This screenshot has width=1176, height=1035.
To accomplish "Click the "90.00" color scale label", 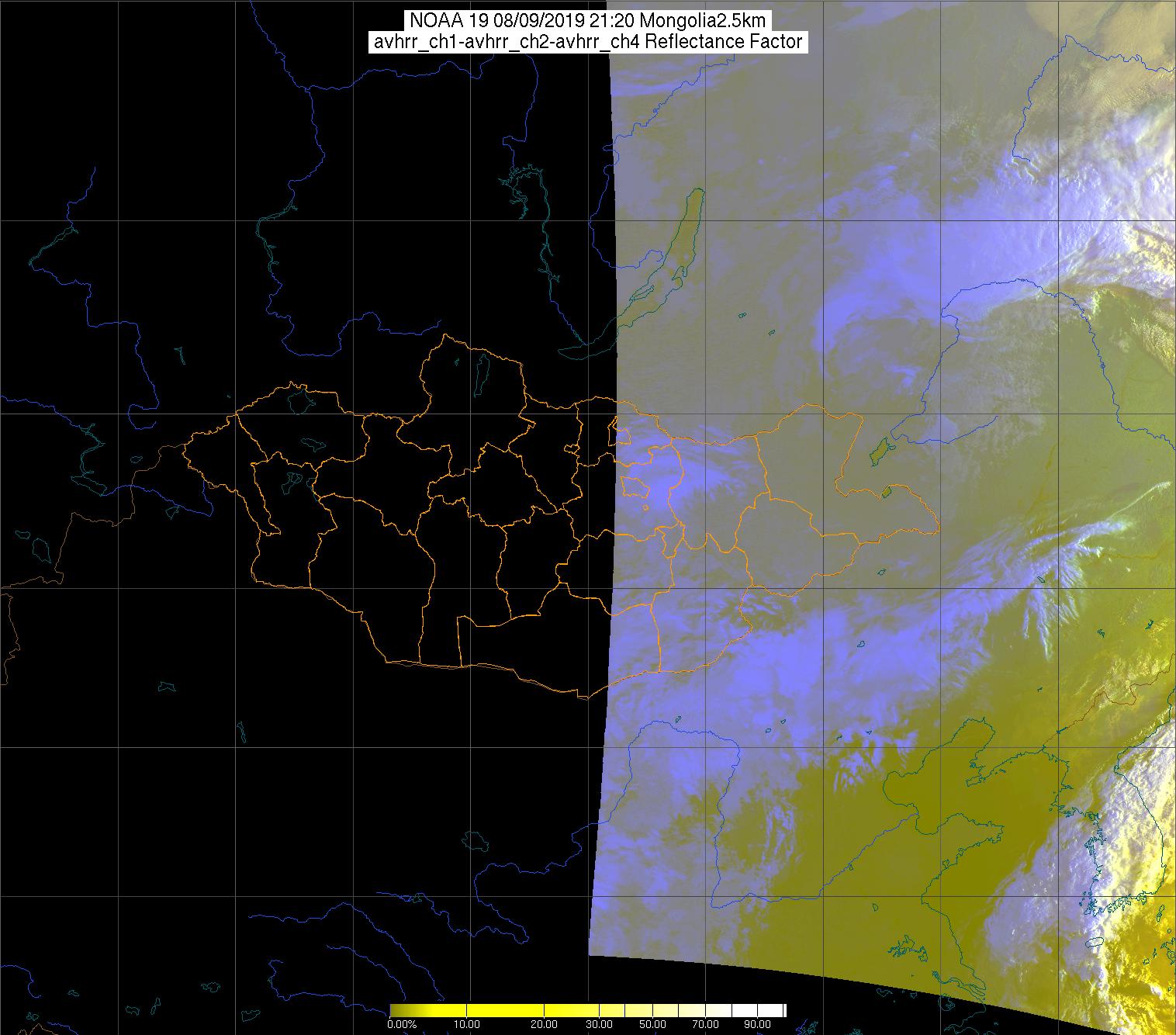I will [x=757, y=1024].
